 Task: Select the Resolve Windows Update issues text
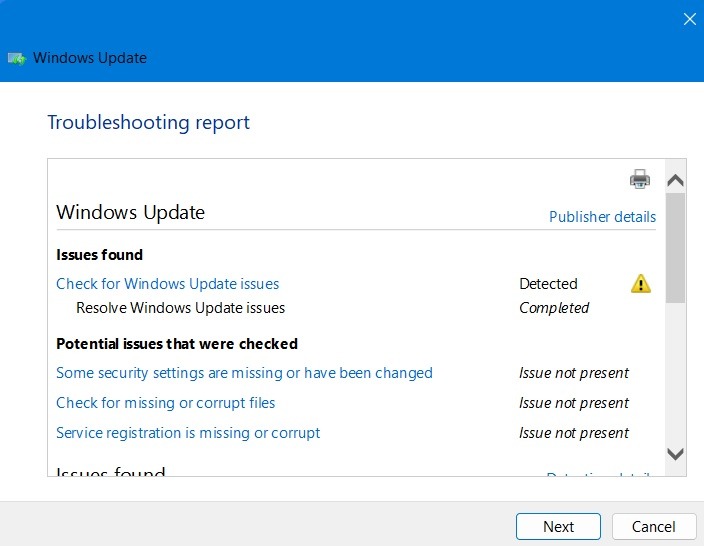point(180,308)
